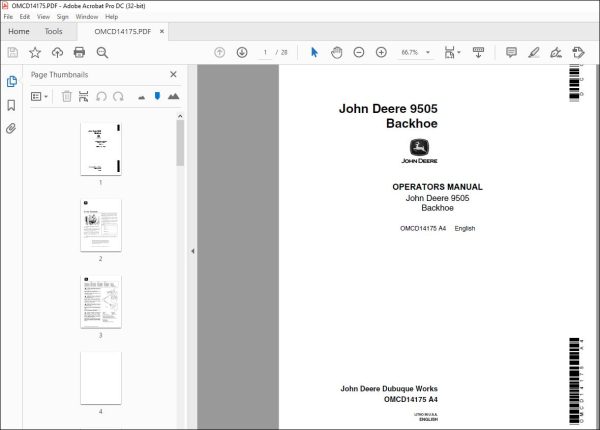This screenshot has width=600, height=430.
Task: Rotate page counterclockwise
Action: pos(101,96)
